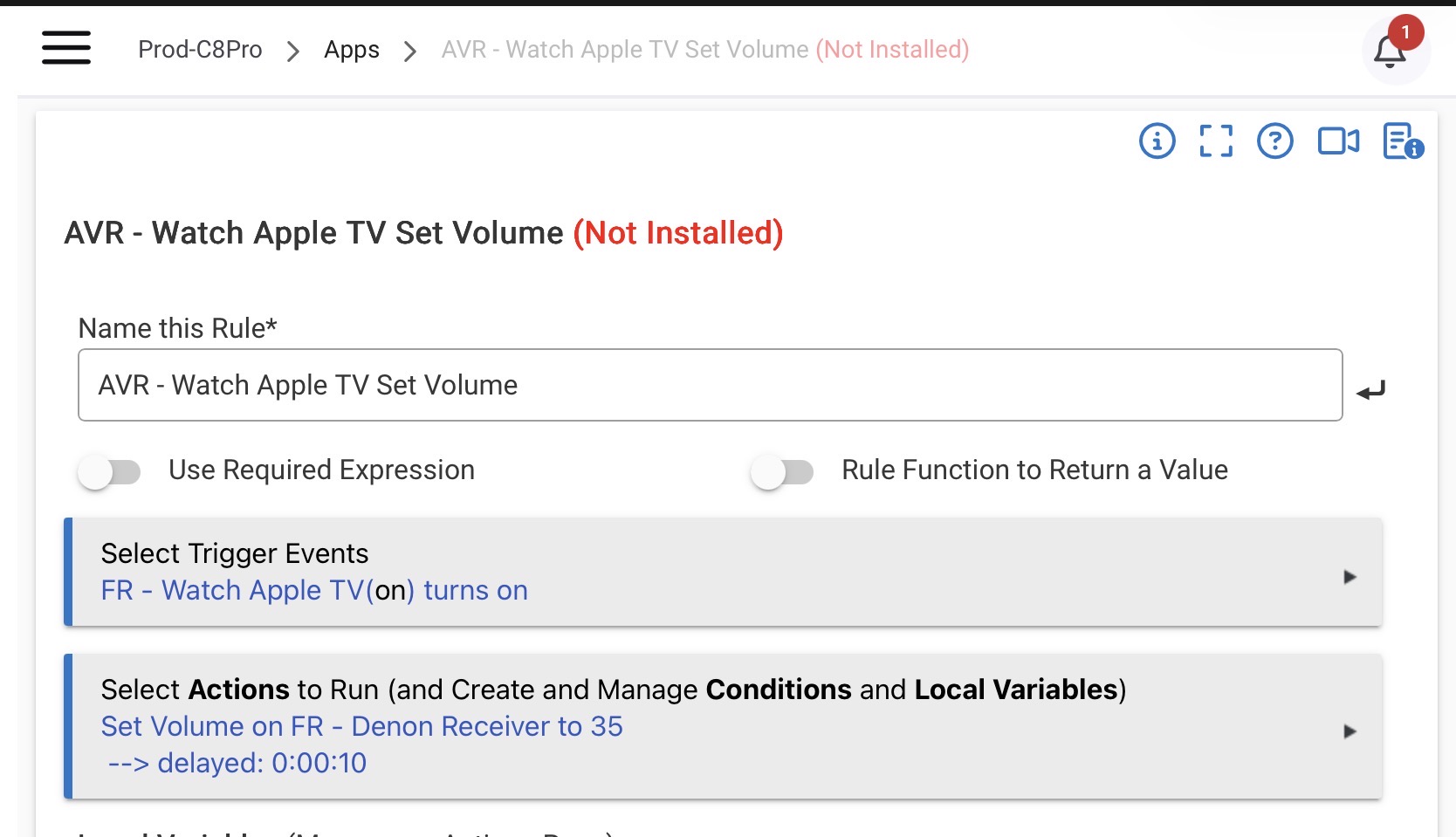Click the 'delayed: 0:00:10' action line
Screen dimensions: 1456x837
(237, 763)
